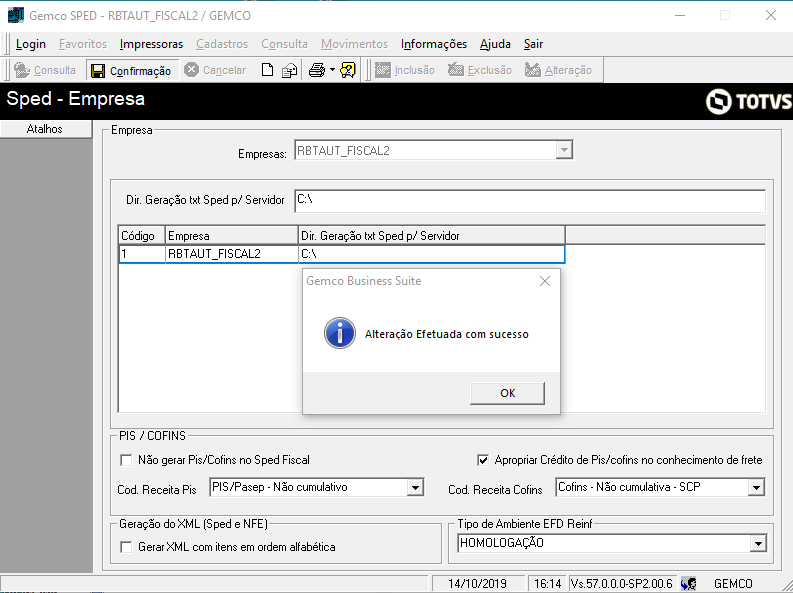The height and width of the screenshot is (593, 793).
Task: Click OK in the success dialog
Action: 507,393
